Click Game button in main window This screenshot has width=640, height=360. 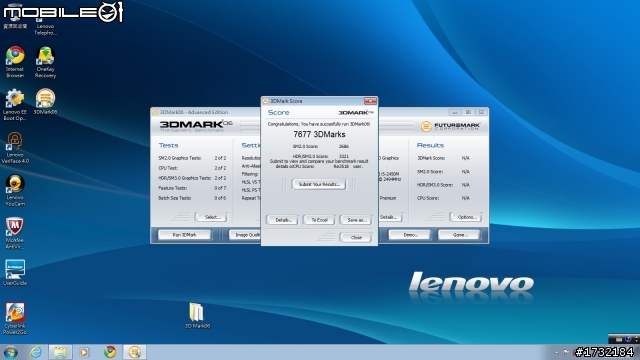click(459, 235)
